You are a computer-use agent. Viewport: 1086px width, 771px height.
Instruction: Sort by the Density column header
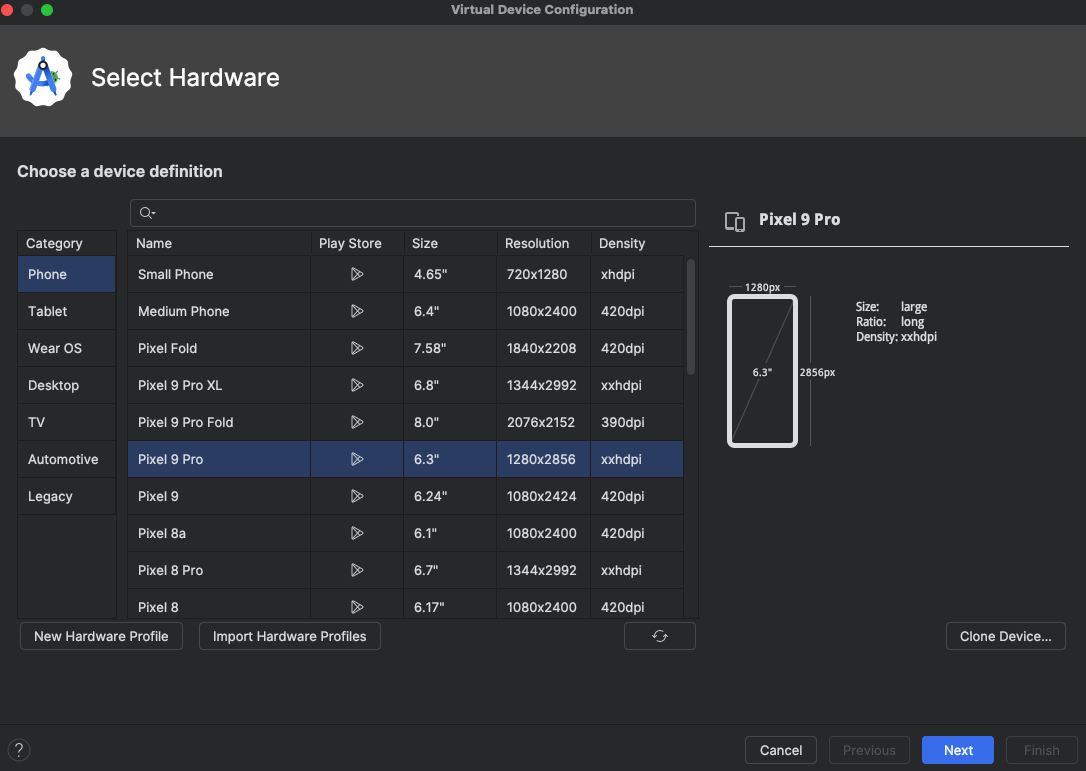pos(637,243)
